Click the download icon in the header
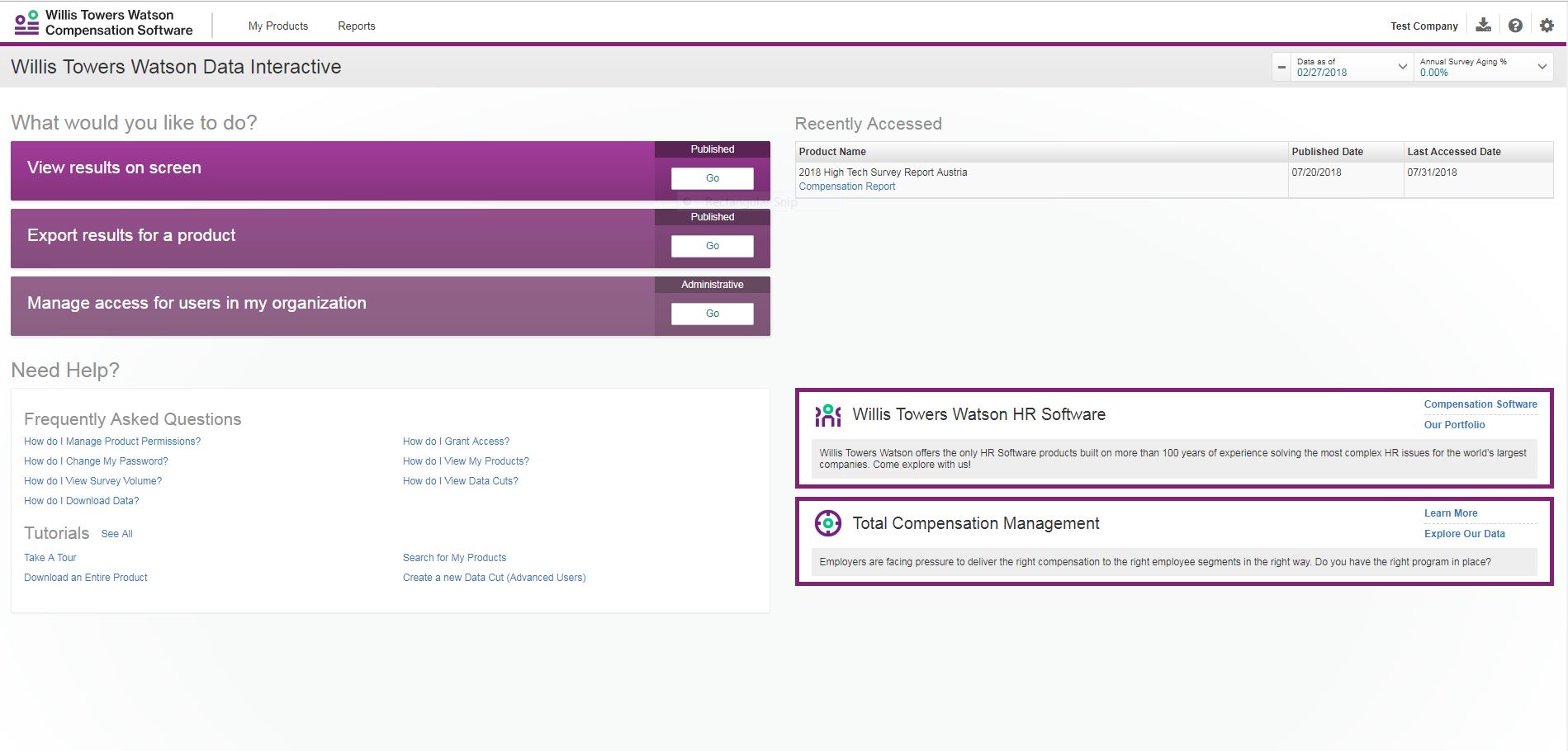The width and height of the screenshot is (1568, 751). click(1483, 25)
